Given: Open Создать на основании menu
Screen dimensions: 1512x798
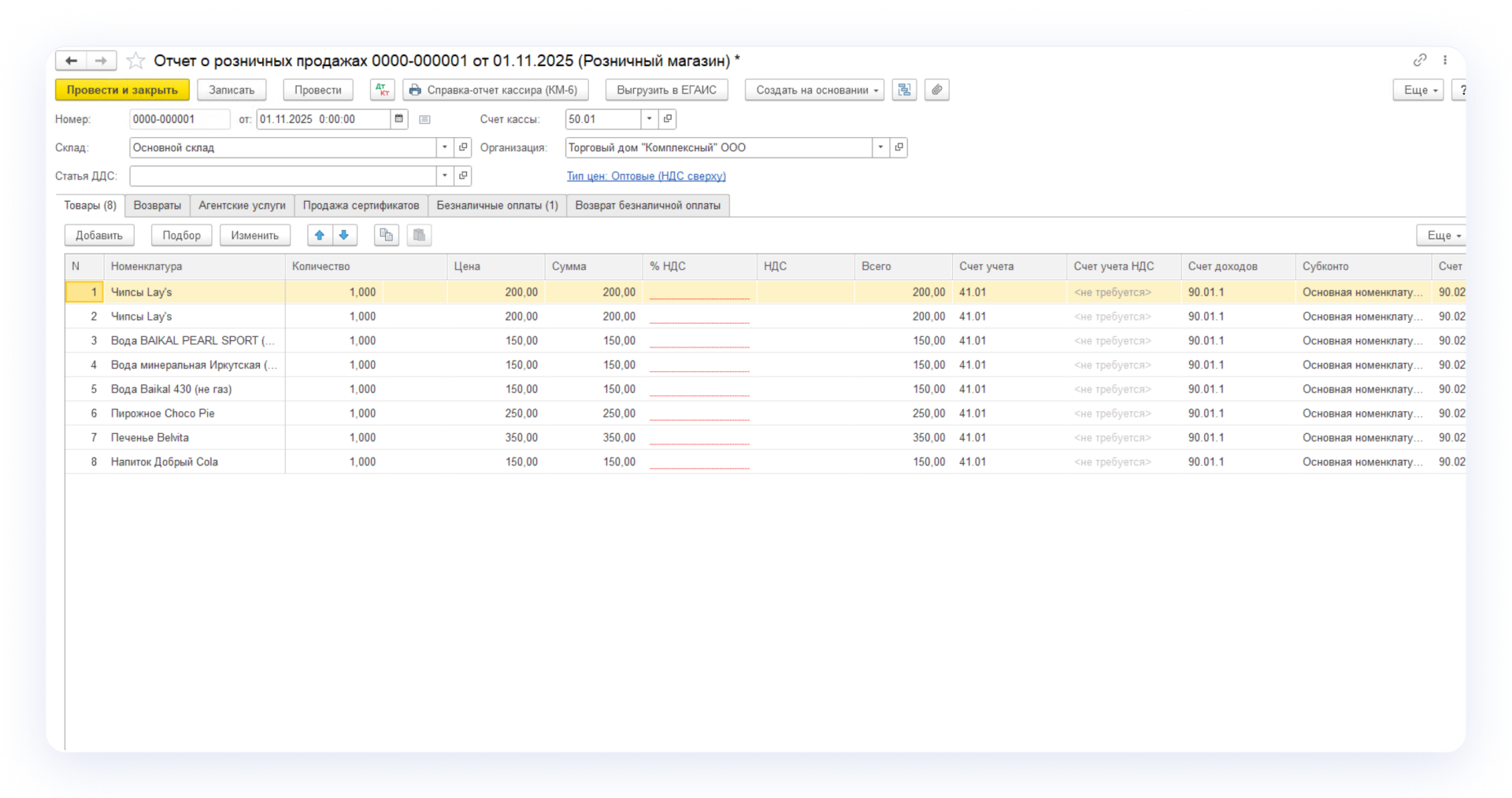Looking at the screenshot, I should [x=814, y=90].
